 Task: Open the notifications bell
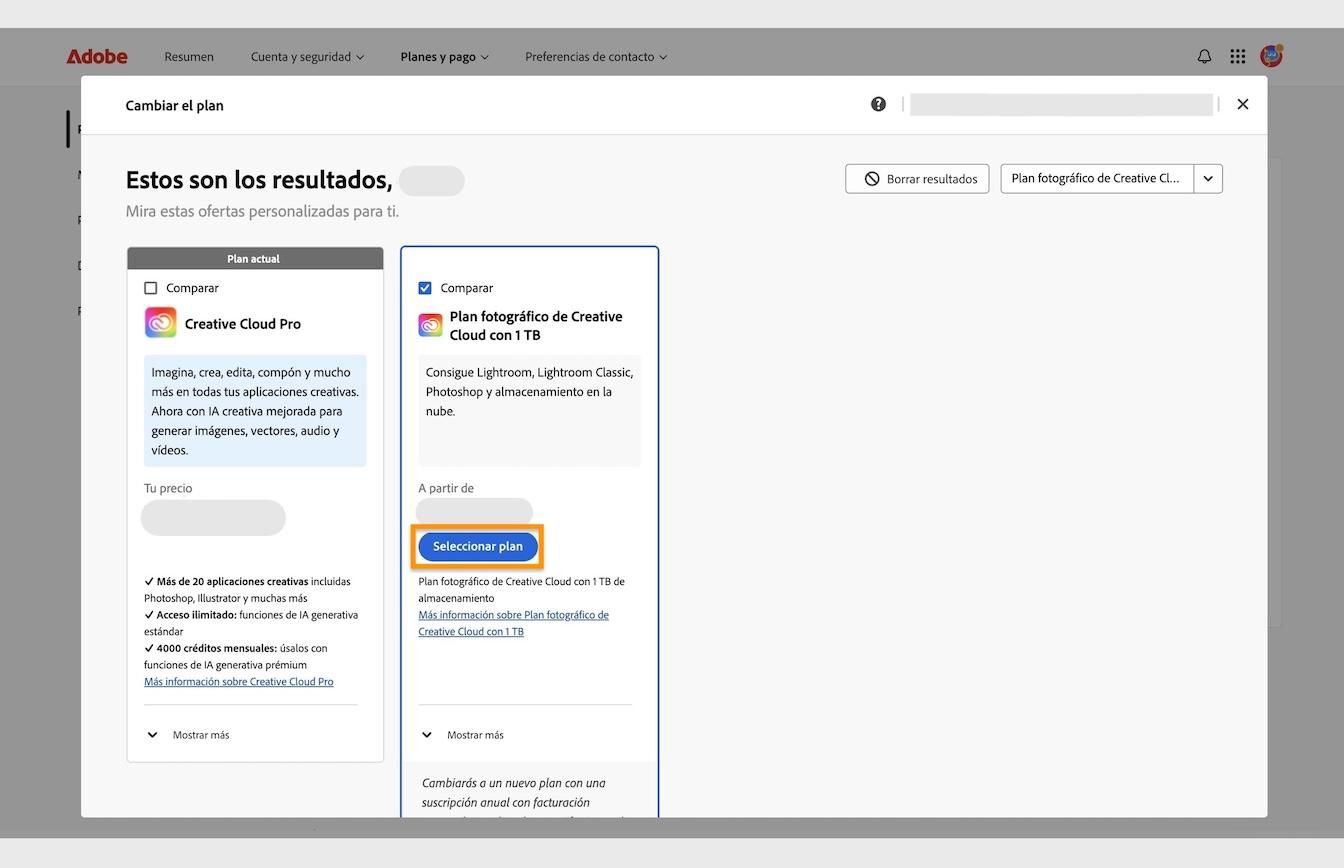(x=1204, y=57)
